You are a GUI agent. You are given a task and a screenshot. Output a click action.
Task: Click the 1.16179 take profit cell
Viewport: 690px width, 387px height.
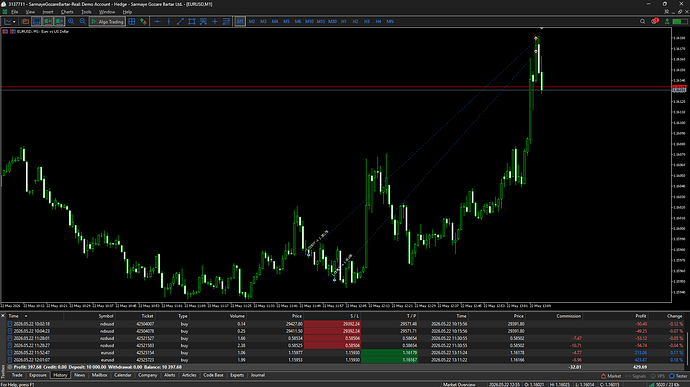click(389, 353)
